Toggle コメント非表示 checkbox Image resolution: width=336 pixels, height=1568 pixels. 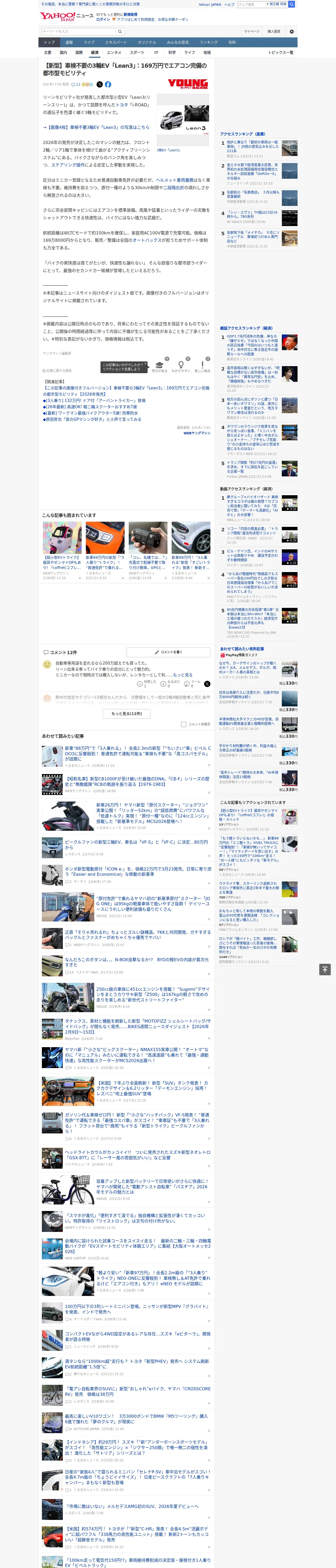tap(183, 724)
